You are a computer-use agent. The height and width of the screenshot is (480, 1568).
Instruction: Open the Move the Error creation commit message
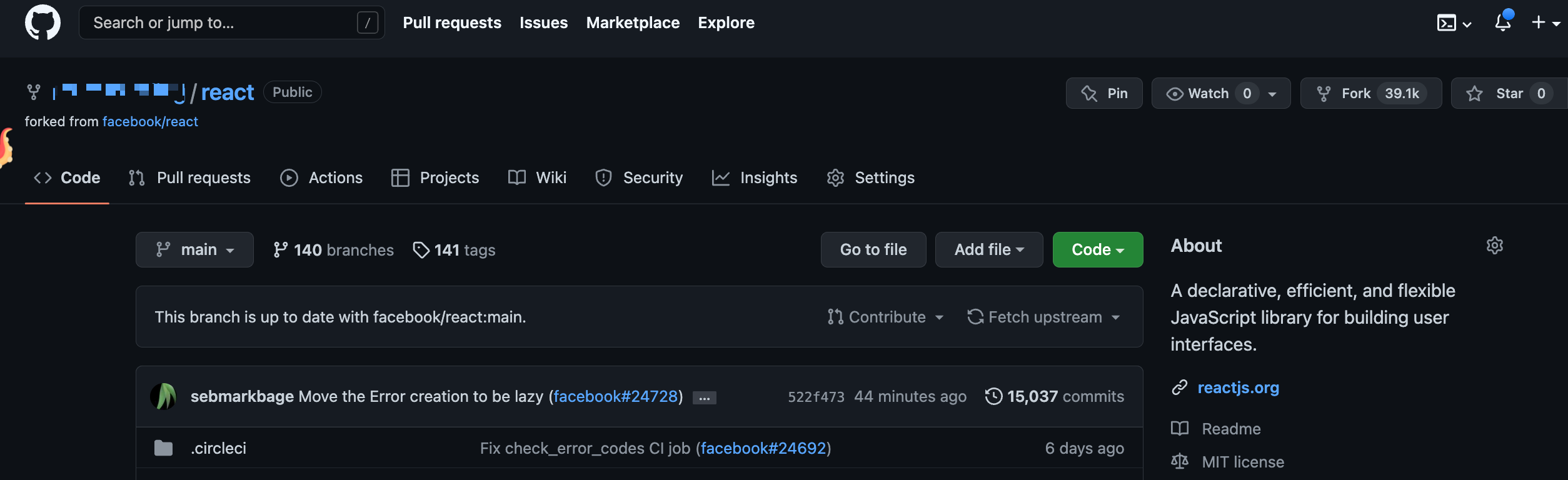(421, 396)
